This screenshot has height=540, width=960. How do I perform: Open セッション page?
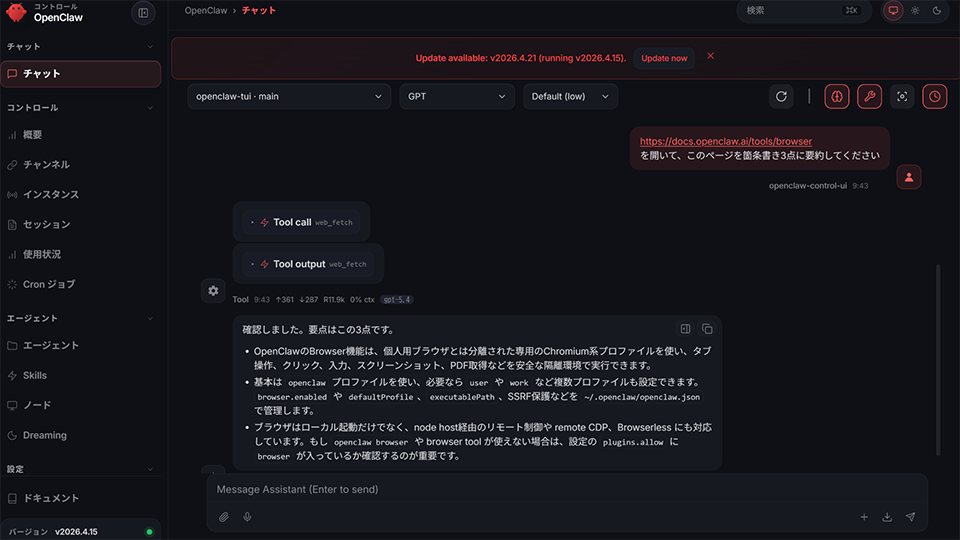click(81, 225)
